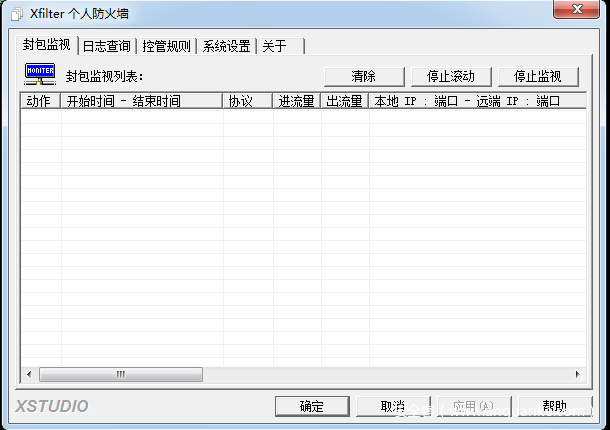The width and height of the screenshot is (610, 430).
Task: Click the Xfilter title bar app icon
Action: coord(17,14)
